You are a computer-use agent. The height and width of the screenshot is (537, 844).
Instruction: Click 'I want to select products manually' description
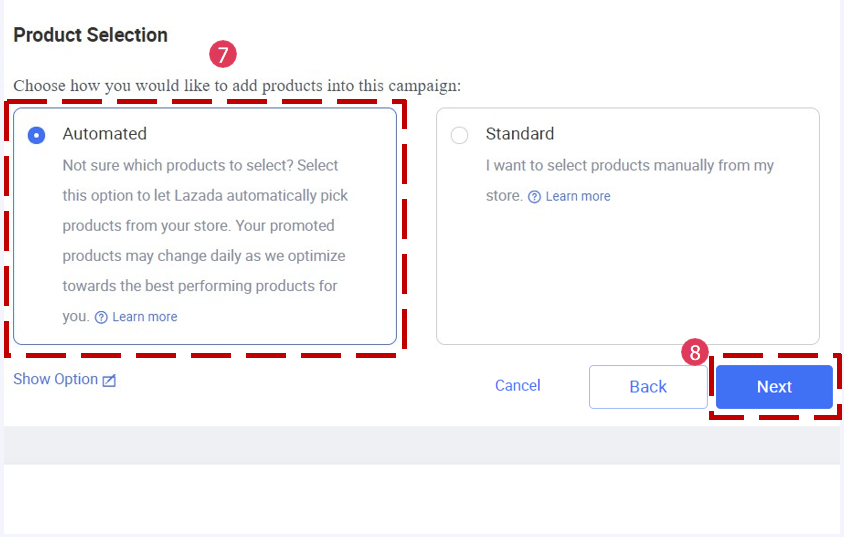[x=629, y=180]
